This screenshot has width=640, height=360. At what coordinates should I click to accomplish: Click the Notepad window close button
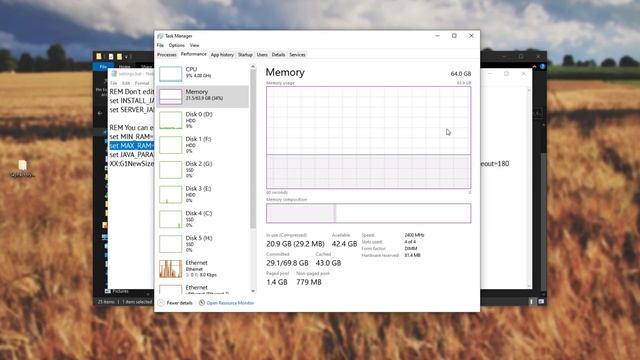524,73
